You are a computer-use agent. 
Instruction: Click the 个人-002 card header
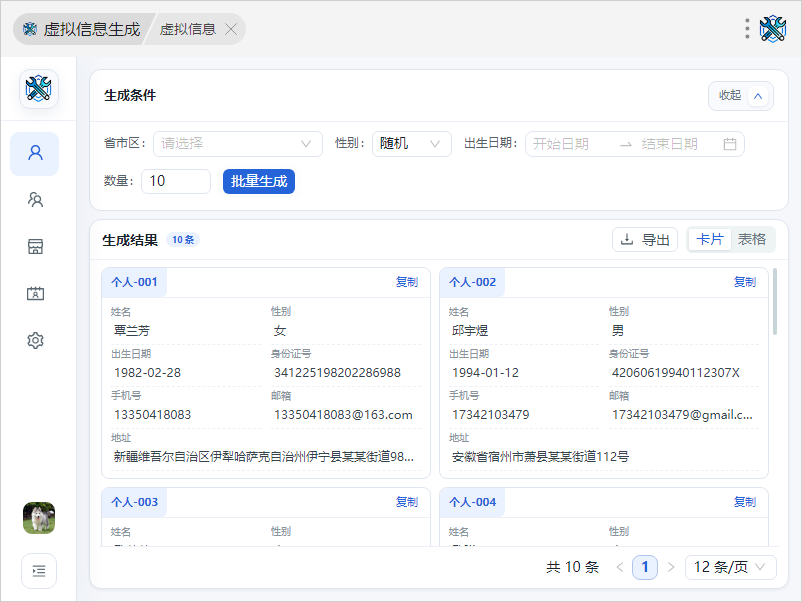coord(473,282)
